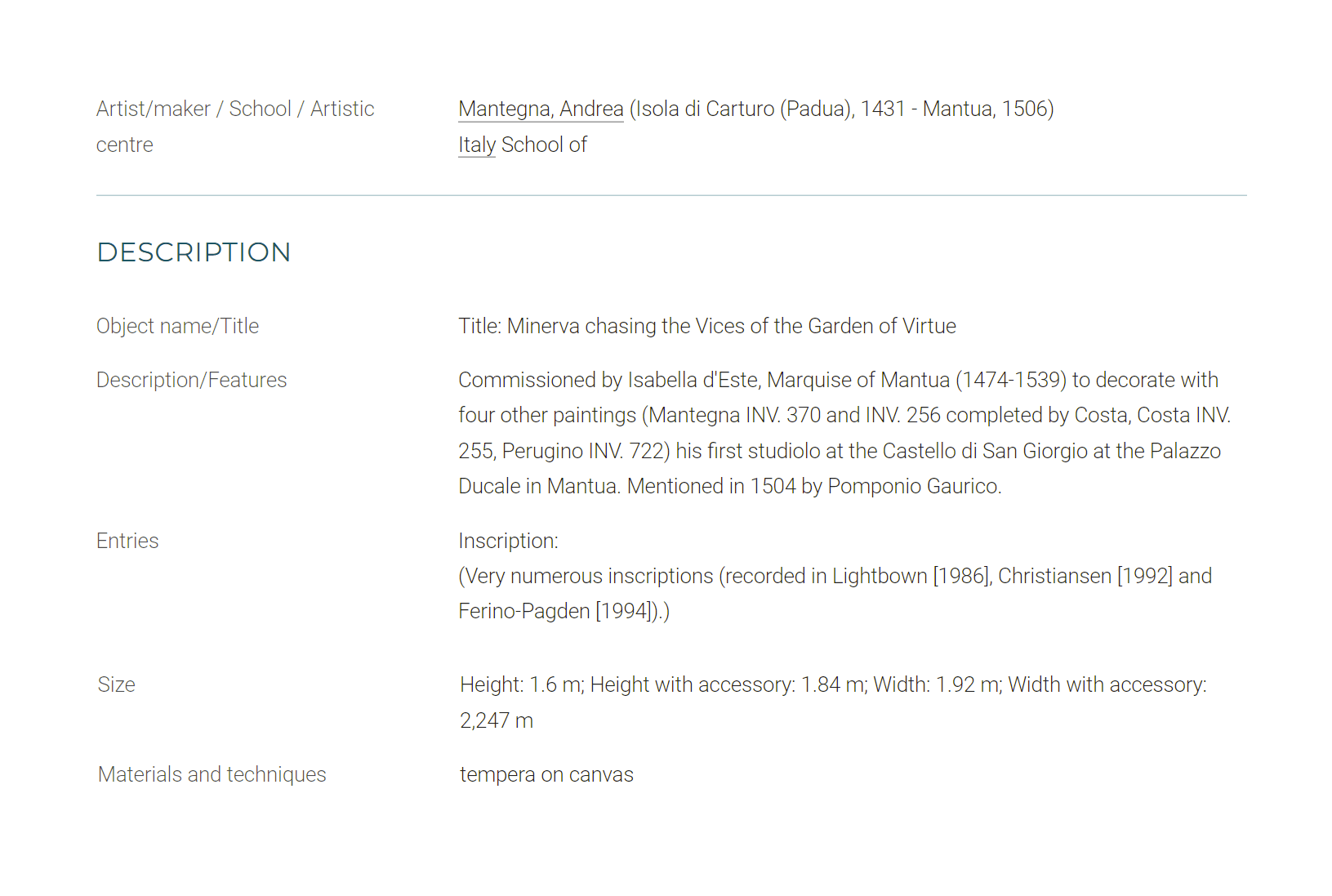Open the Mantegna, Andrea artist link

tap(541, 109)
